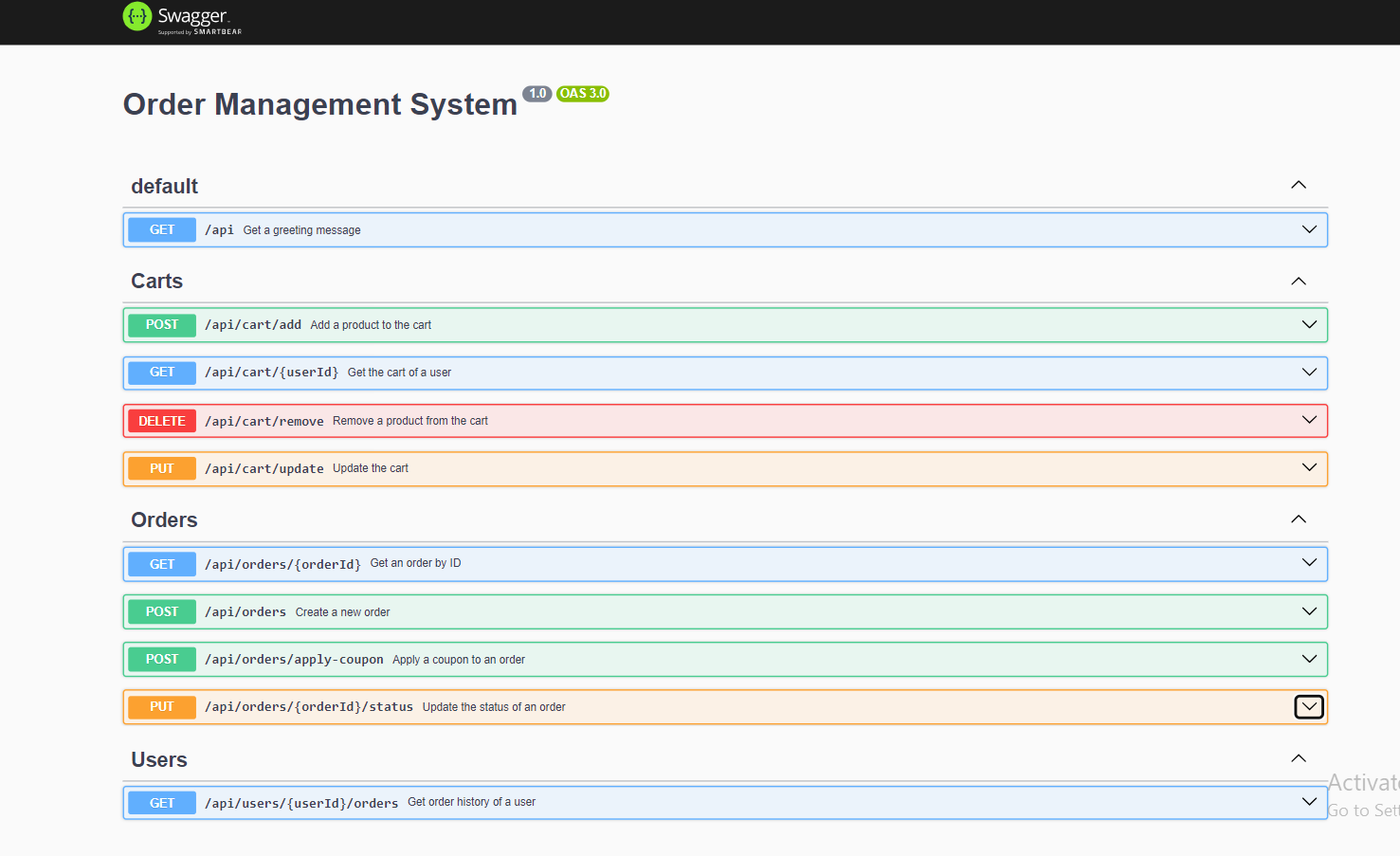Click 'Create a new order' description

[x=343, y=612]
